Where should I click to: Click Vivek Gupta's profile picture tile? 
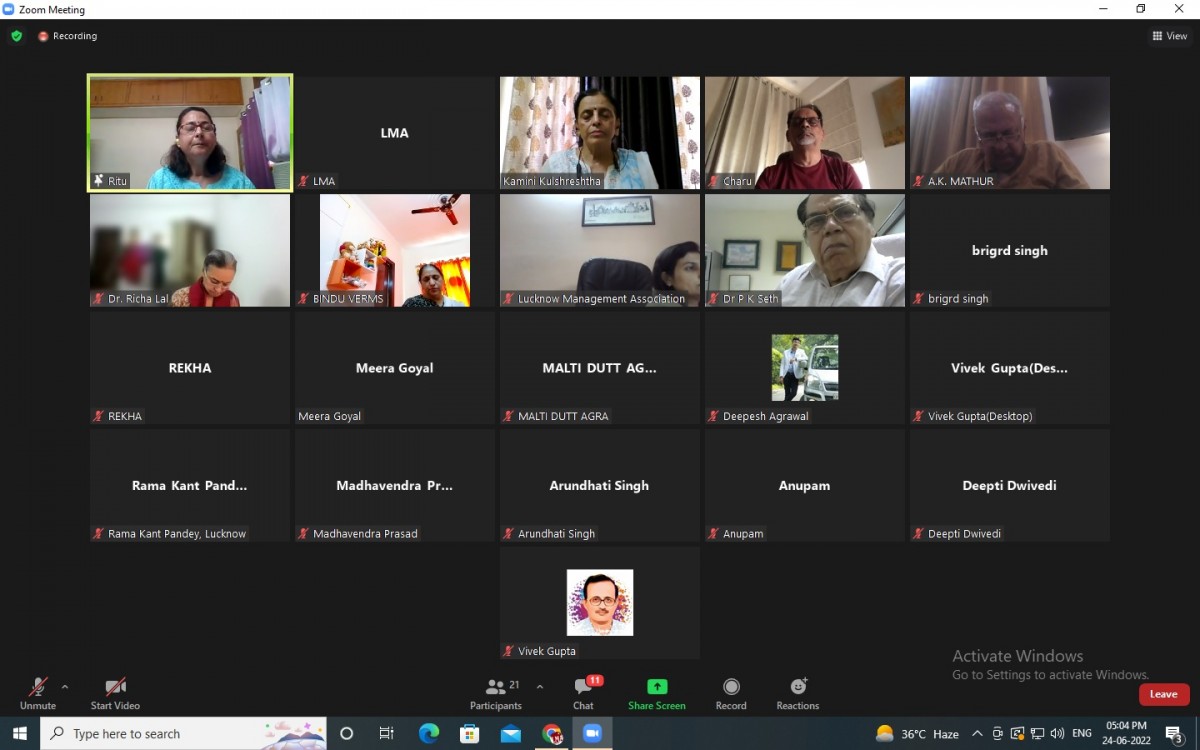(x=600, y=603)
